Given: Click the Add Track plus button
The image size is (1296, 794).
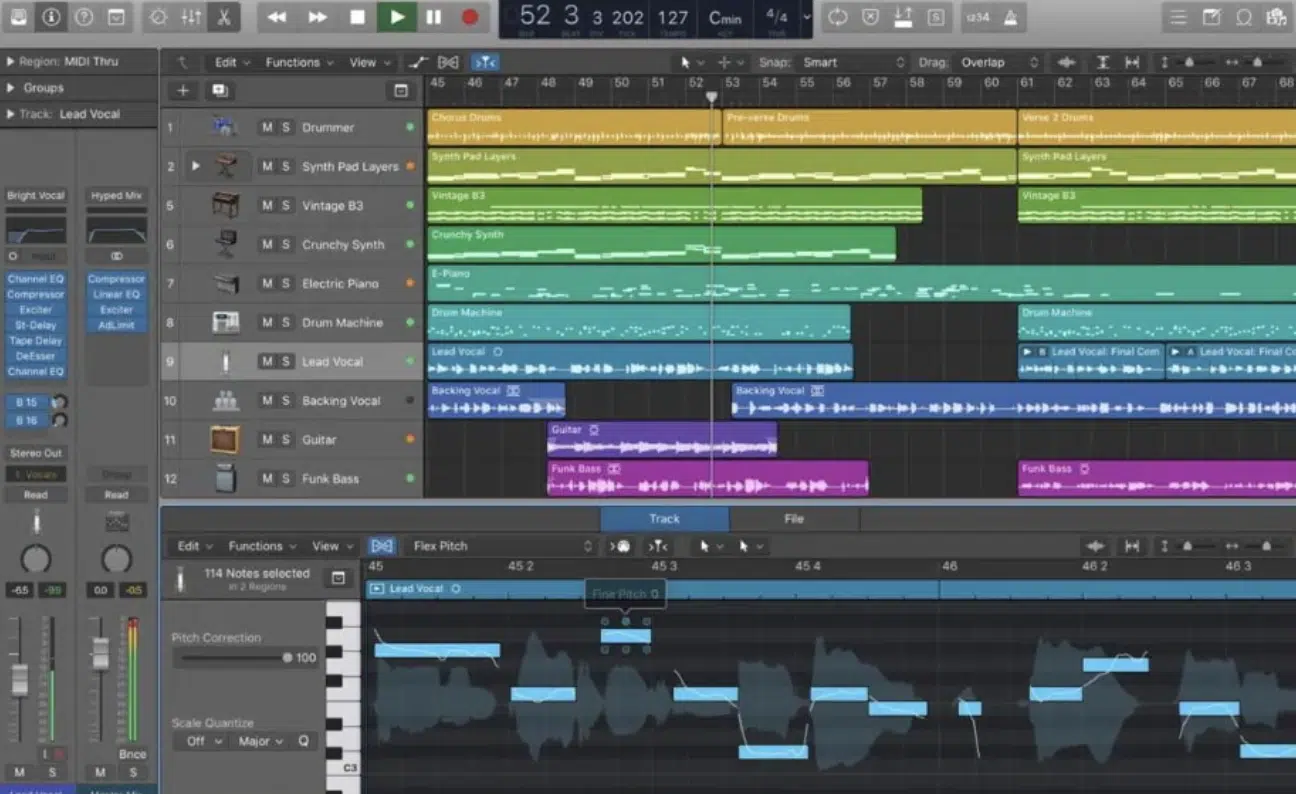Looking at the screenshot, I should pyautogui.click(x=183, y=90).
